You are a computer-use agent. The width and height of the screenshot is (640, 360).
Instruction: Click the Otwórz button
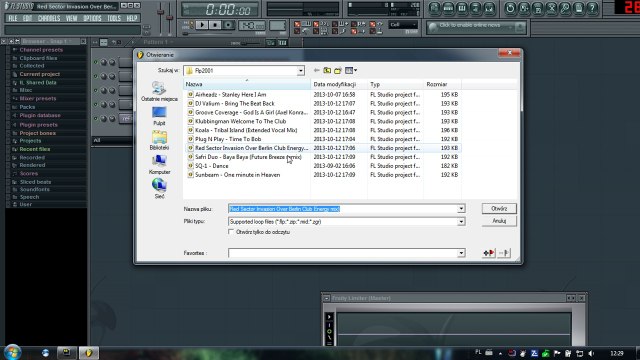click(499, 209)
